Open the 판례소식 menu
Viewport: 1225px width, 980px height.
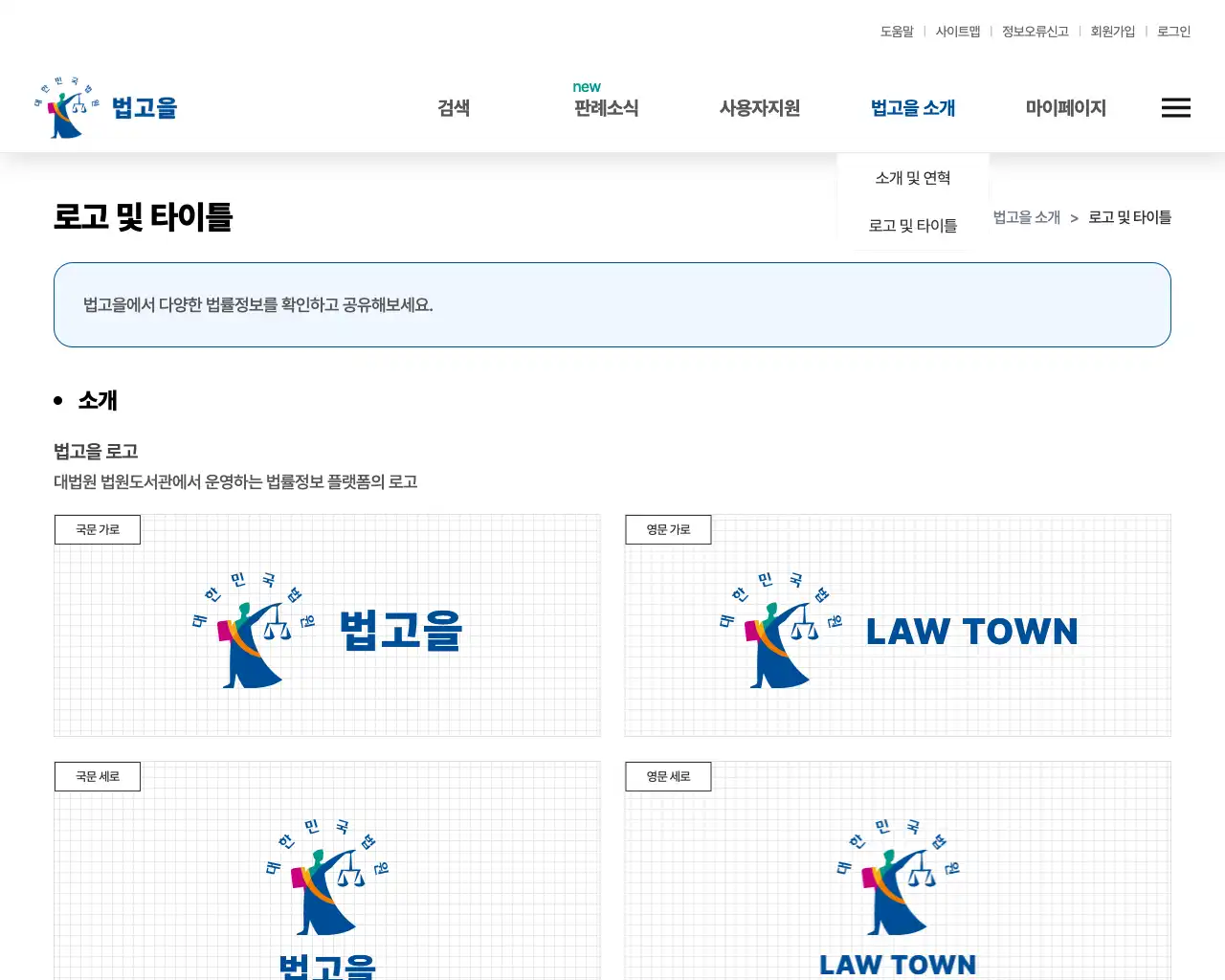[x=606, y=108]
